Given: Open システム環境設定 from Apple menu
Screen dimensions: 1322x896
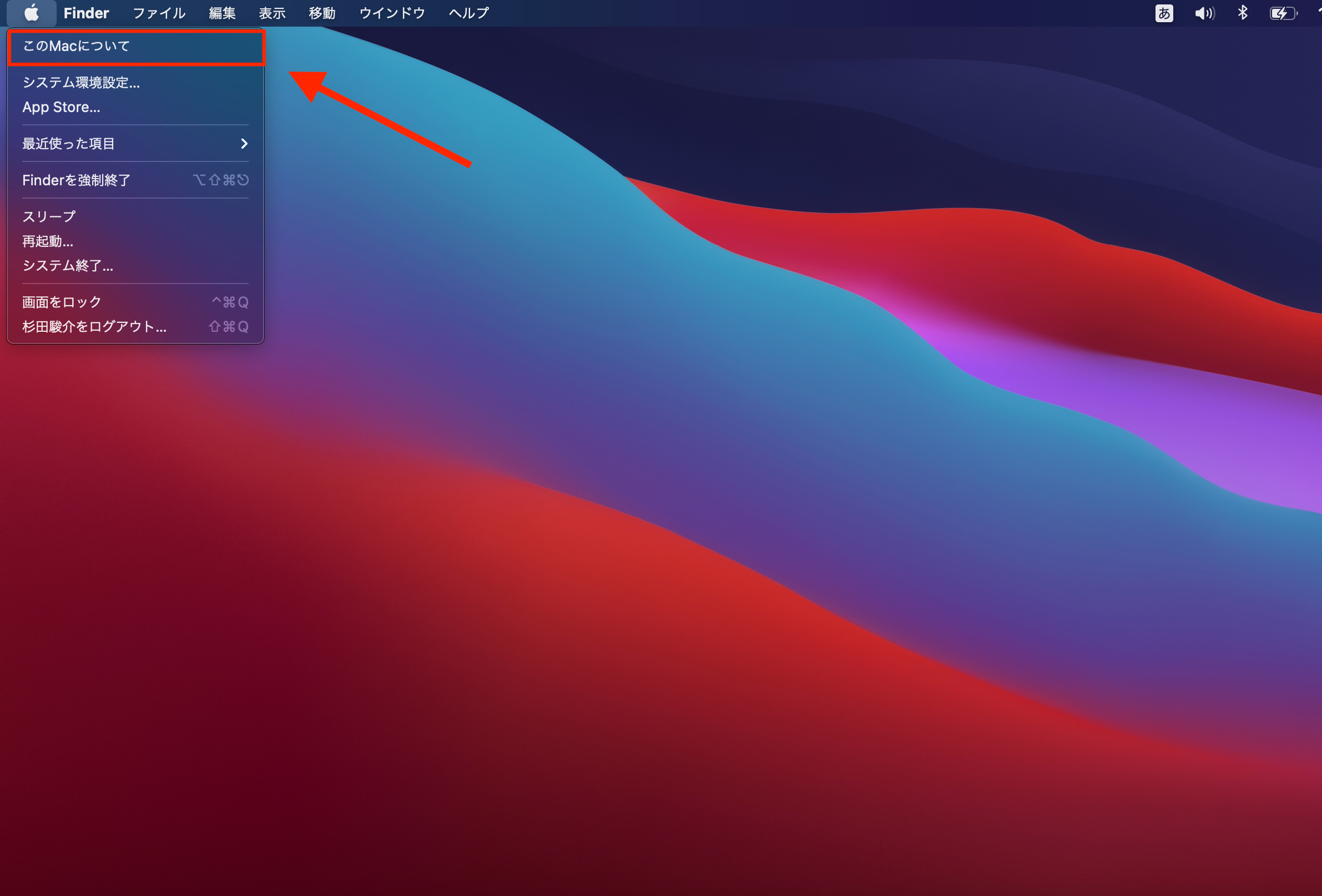Looking at the screenshot, I should [81, 83].
